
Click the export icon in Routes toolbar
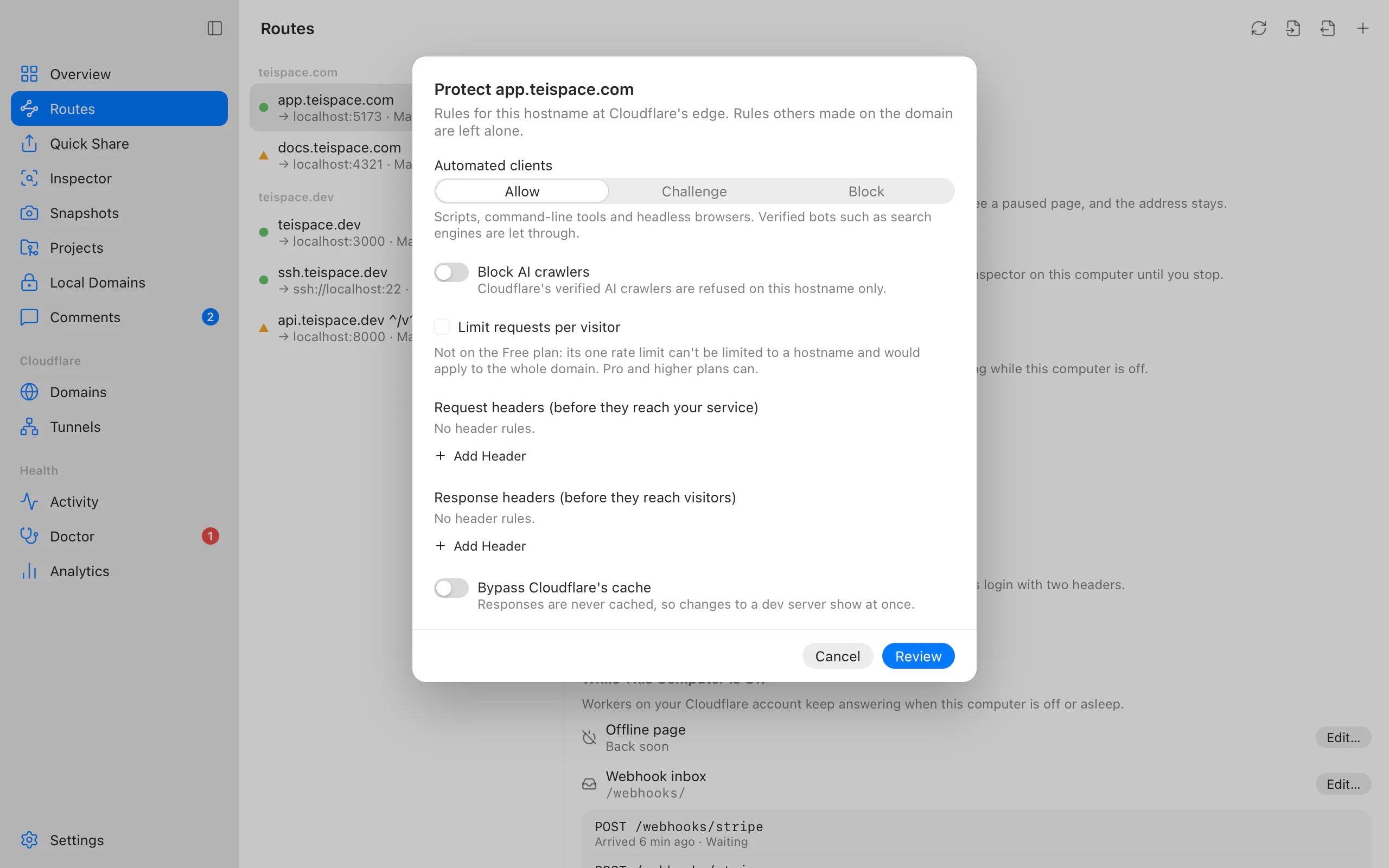(x=1328, y=28)
